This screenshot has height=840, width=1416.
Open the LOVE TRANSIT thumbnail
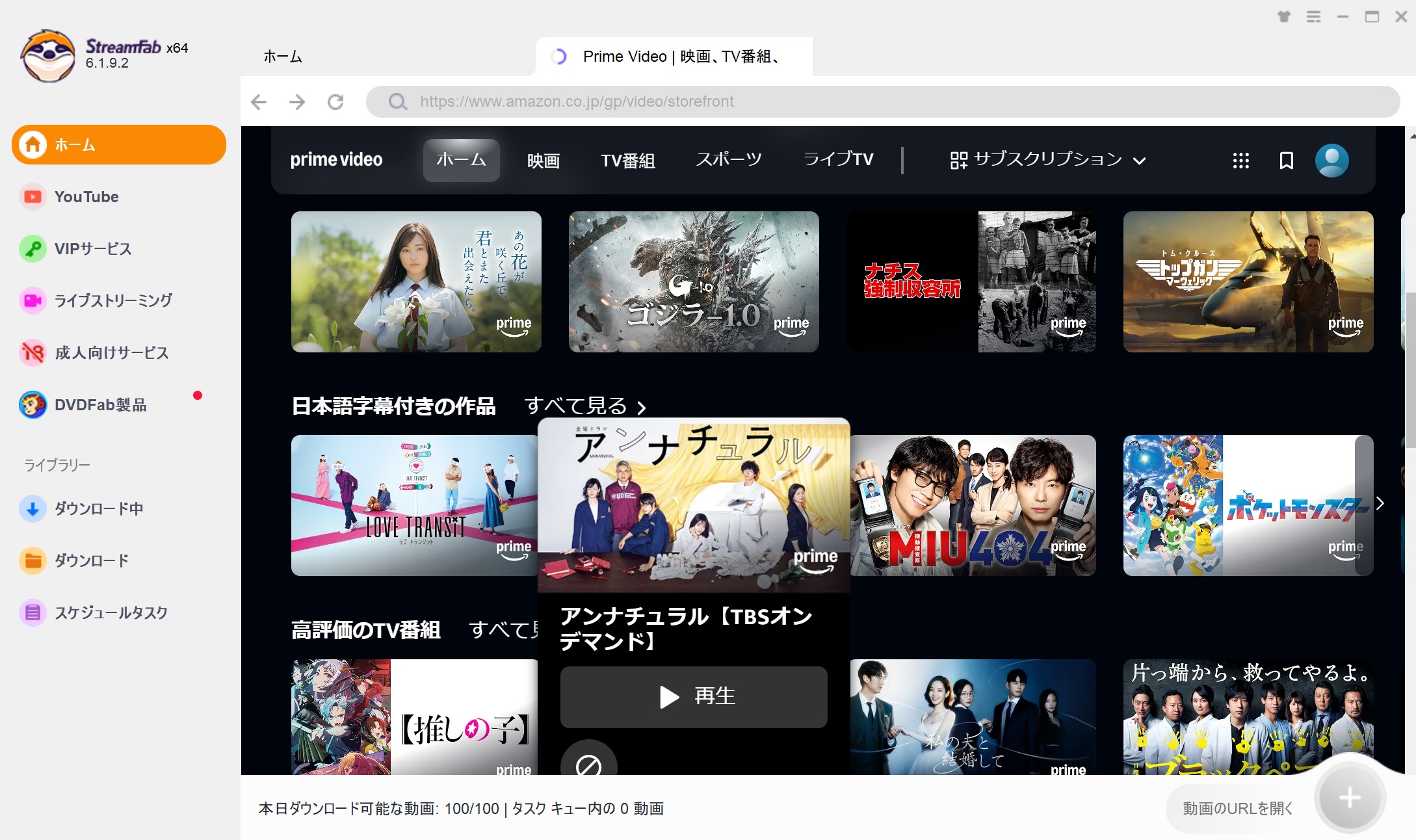(x=415, y=505)
